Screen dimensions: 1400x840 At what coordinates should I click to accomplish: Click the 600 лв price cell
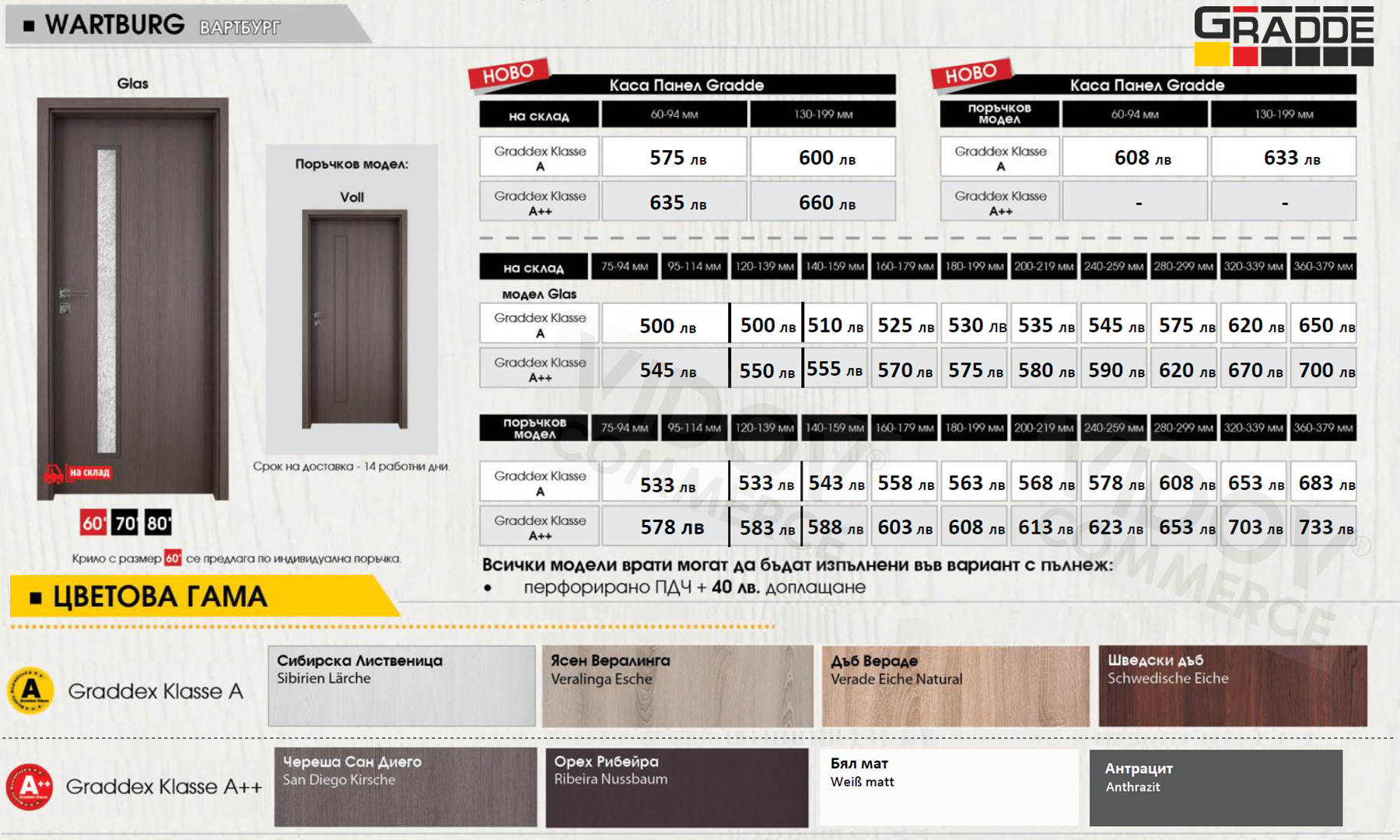[823, 157]
